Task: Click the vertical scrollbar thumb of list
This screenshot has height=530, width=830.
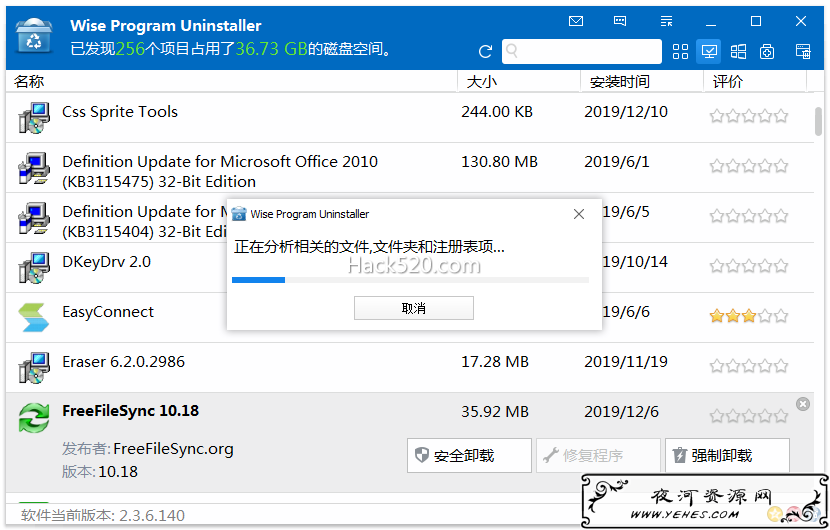Action: point(818,121)
